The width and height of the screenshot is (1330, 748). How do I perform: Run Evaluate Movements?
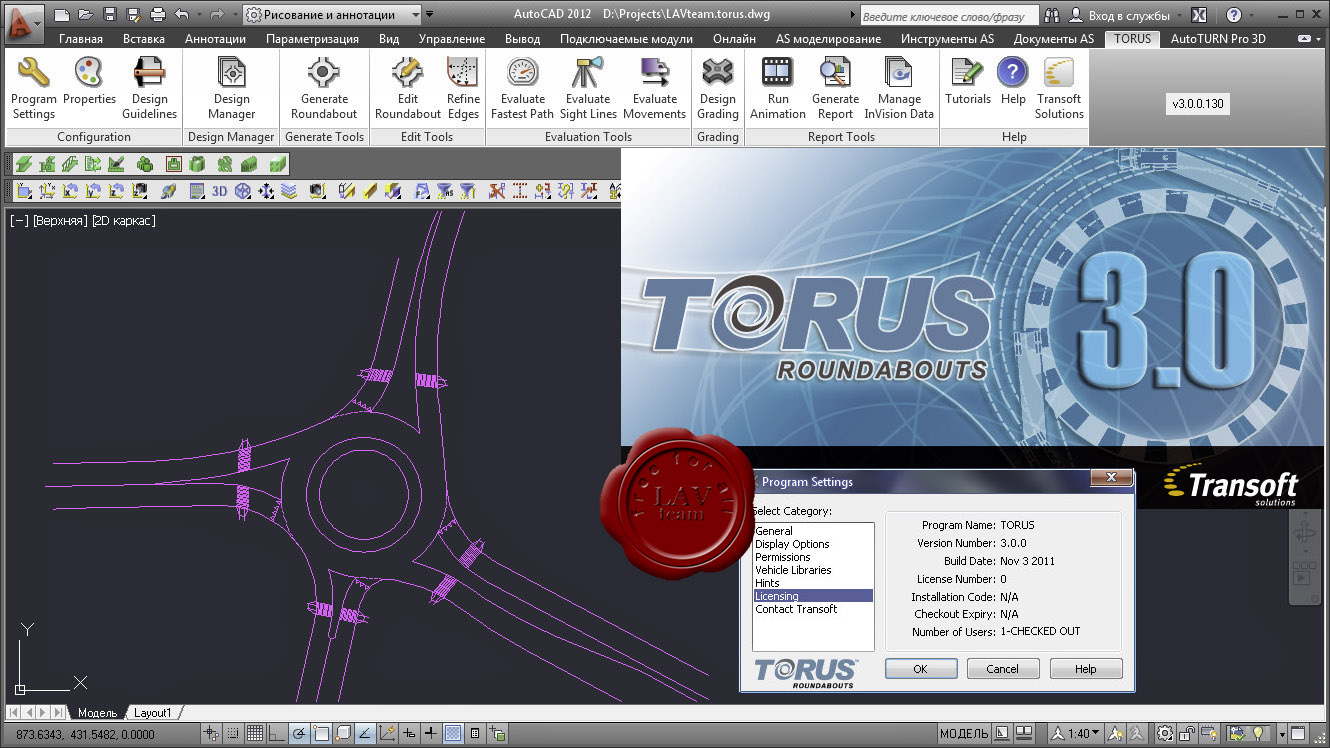point(655,88)
